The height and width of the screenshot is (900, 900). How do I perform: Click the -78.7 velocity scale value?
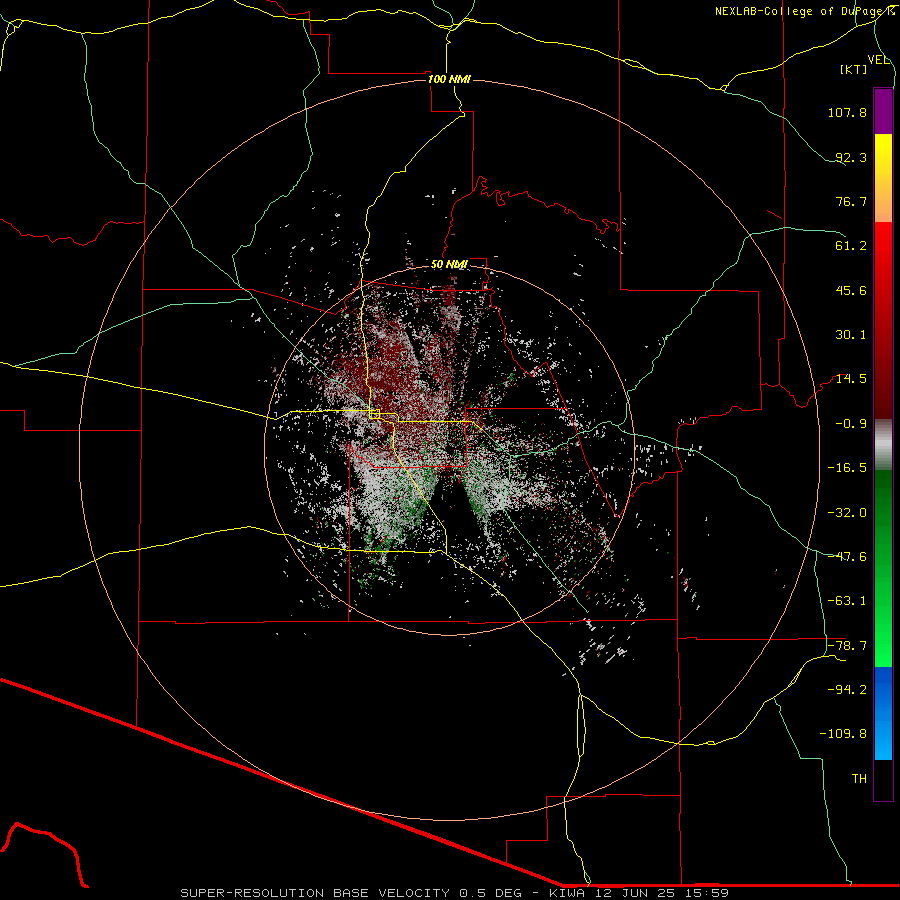pyautogui.click(x=847, y=646)
